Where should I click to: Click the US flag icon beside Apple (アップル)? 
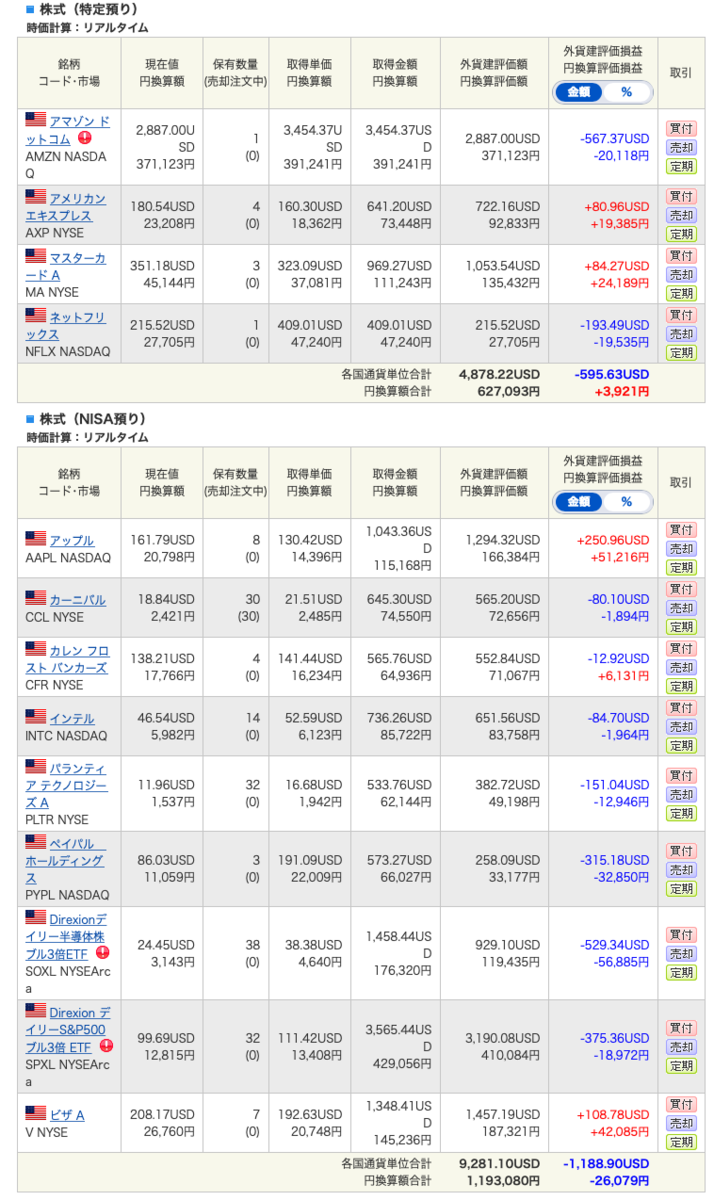(x=36, y=539)
